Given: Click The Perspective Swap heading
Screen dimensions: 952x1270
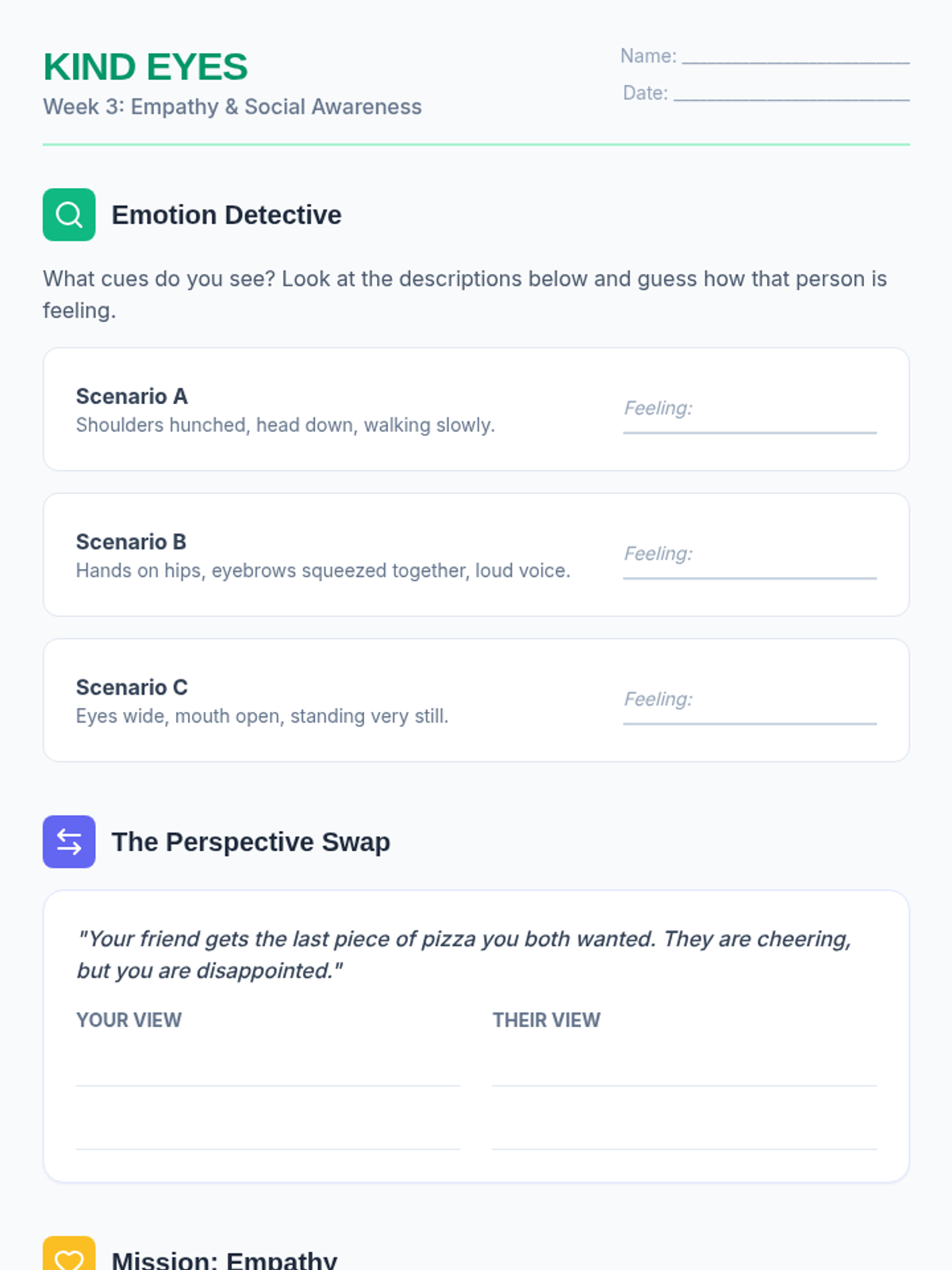Looking at the screenshot, I should pos(251,841).
